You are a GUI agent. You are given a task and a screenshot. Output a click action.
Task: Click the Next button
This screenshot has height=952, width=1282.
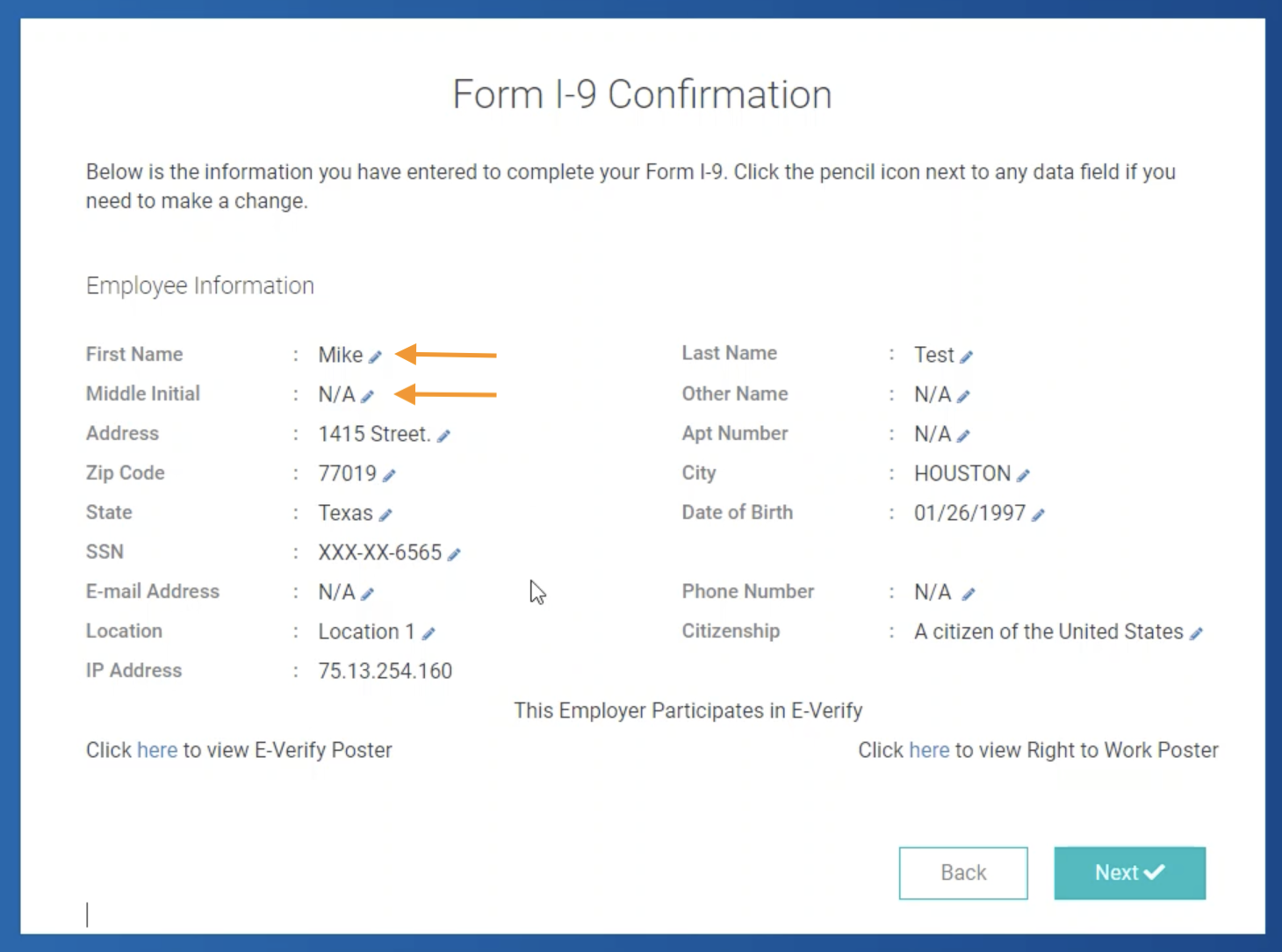[x=1129, y=873]
